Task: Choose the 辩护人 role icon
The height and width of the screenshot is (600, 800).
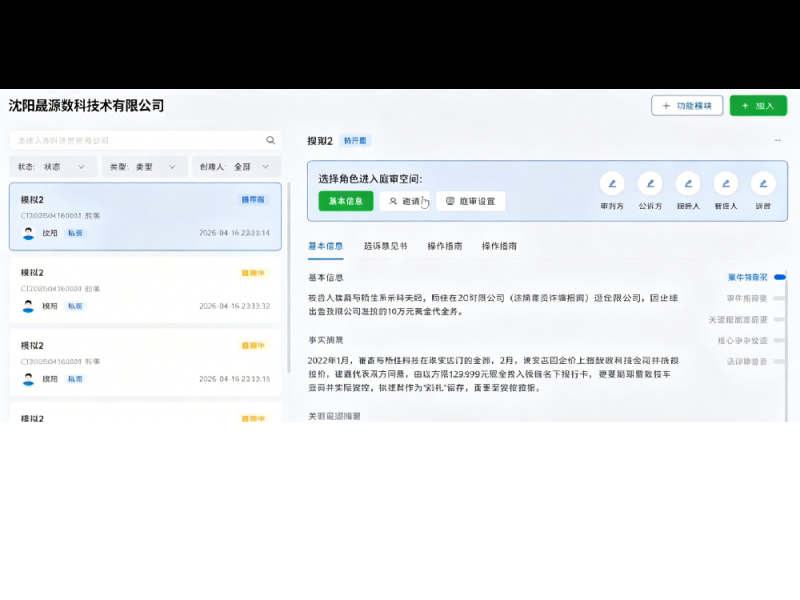Action: [x=688, y=184]
